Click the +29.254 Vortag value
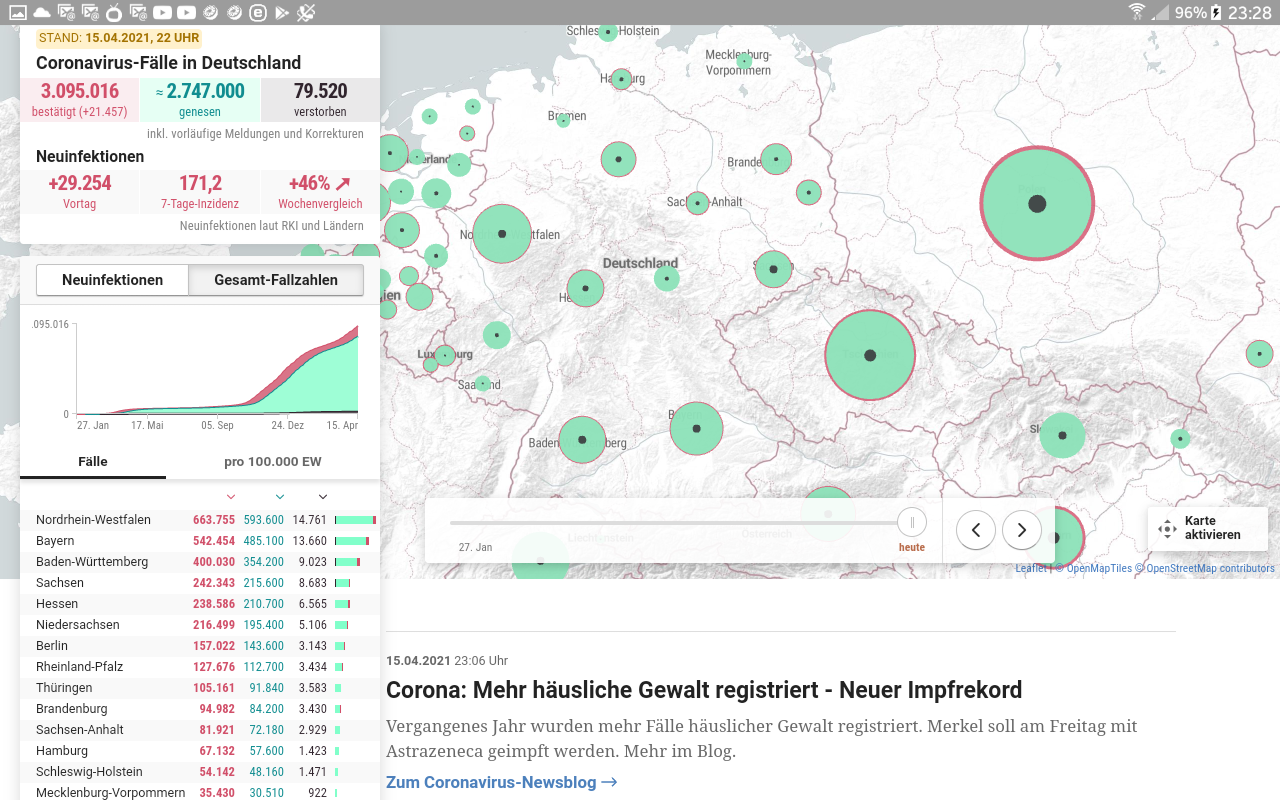Image resolution: width=1280 pixels, height=800 pixels. [80, 183]
